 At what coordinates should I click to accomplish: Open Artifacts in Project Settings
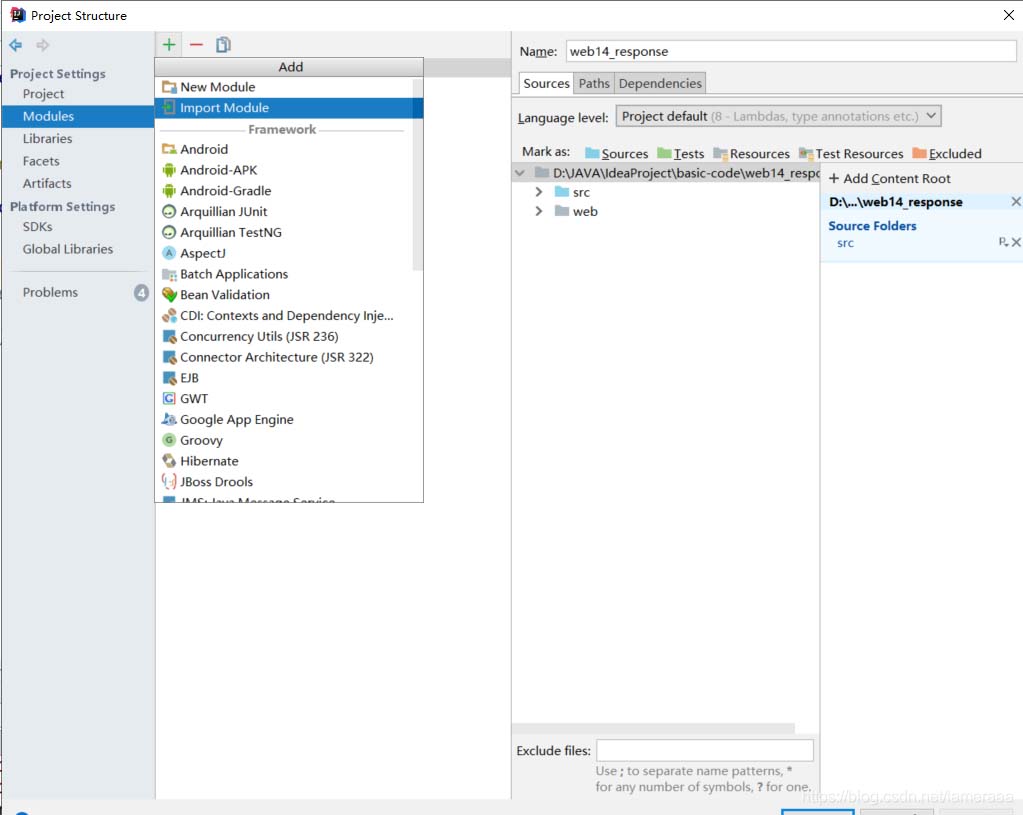(47, 183)
